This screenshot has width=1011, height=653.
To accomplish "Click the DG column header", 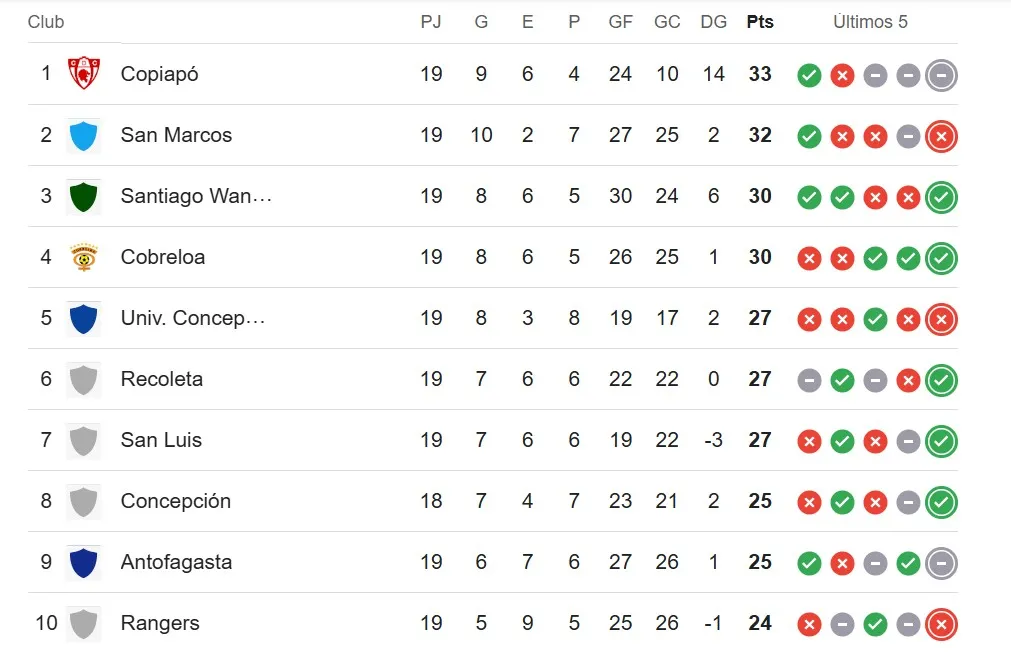I will tap(713, 21).
